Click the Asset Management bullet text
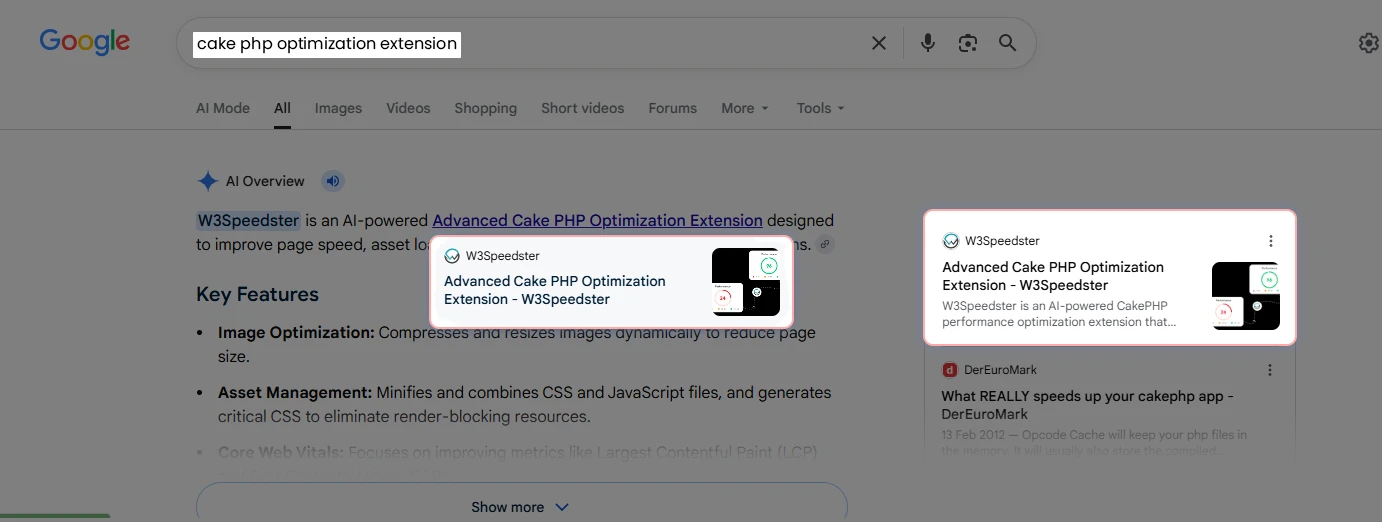The image size is (1382, 522). [524, 404]
